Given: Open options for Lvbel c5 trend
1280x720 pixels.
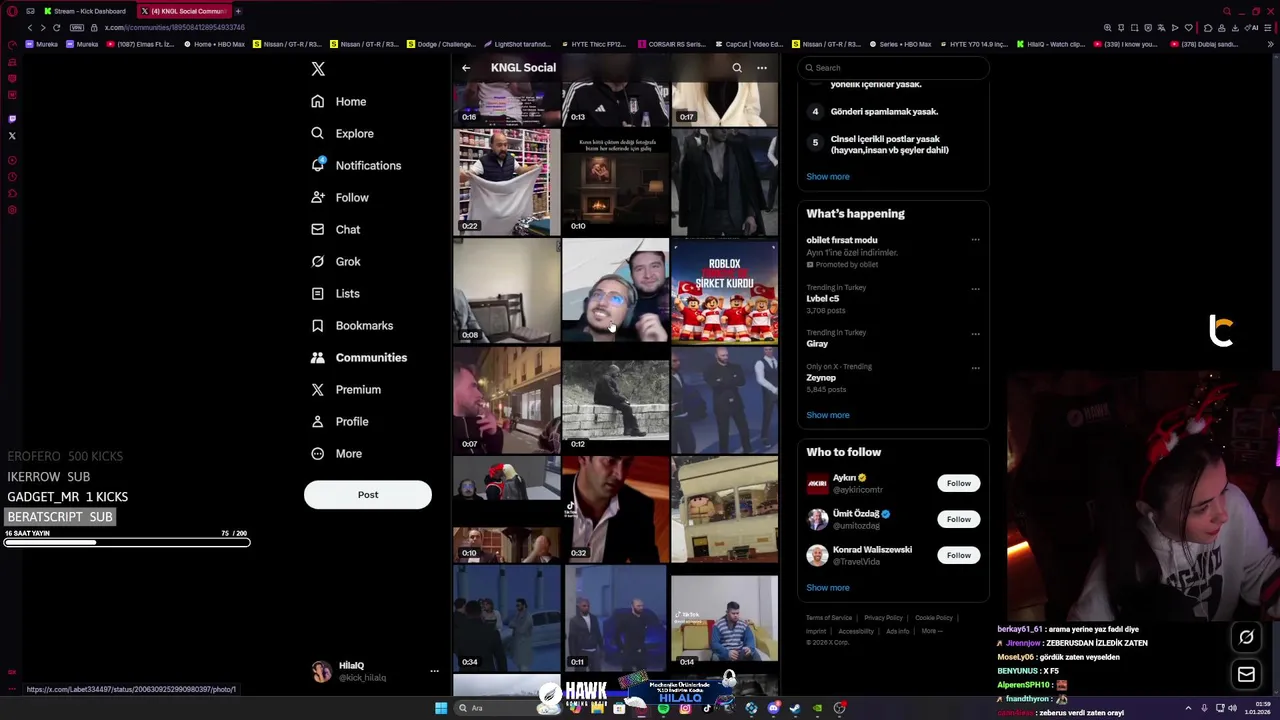Looking at the screenshot, I should coord(975,289).
